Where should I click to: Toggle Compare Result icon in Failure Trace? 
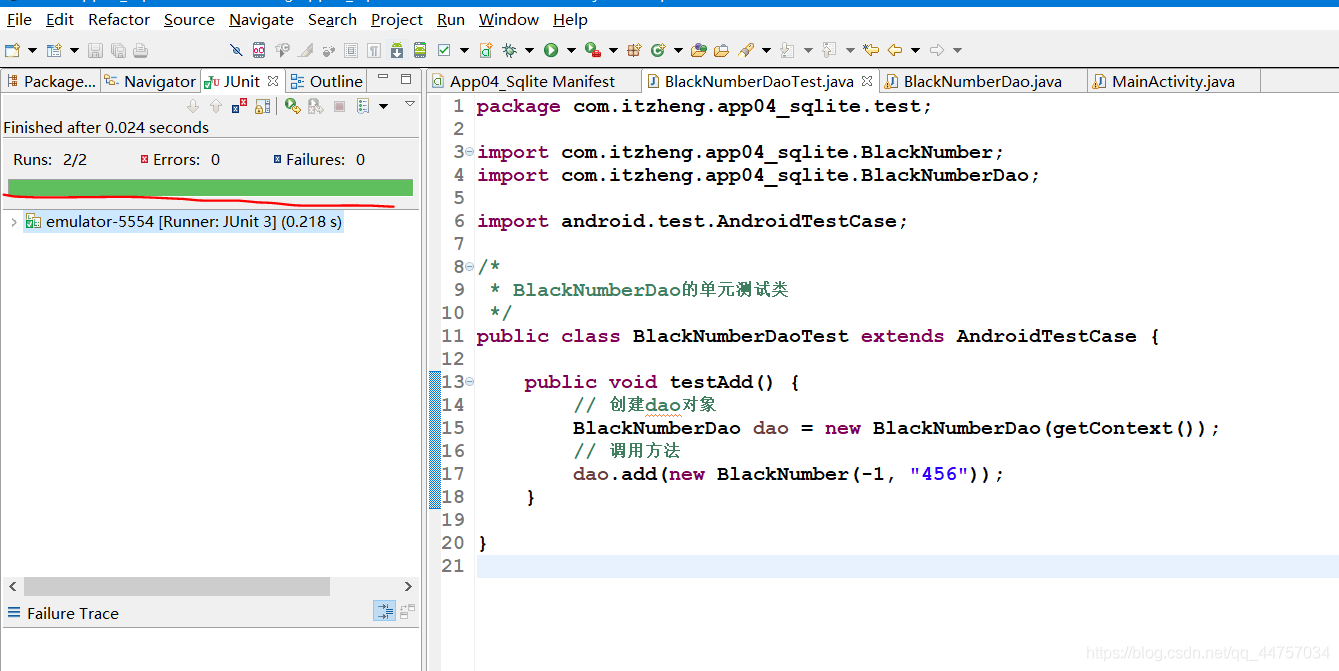point(407,611)
